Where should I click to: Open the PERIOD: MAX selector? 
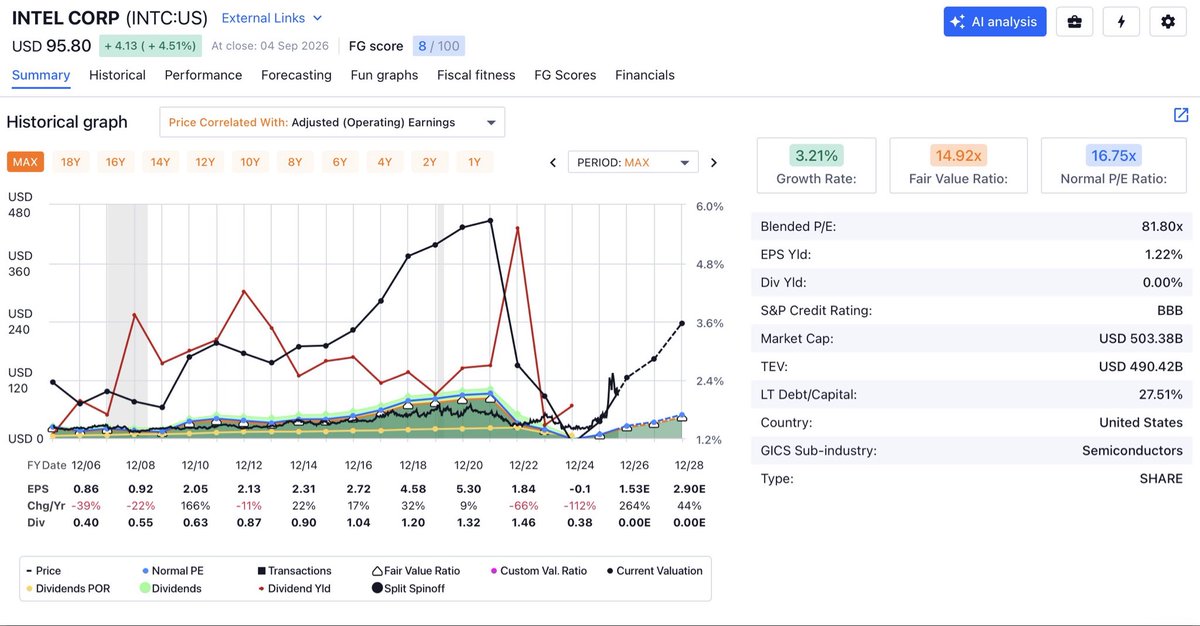click(x=632, y=163)
